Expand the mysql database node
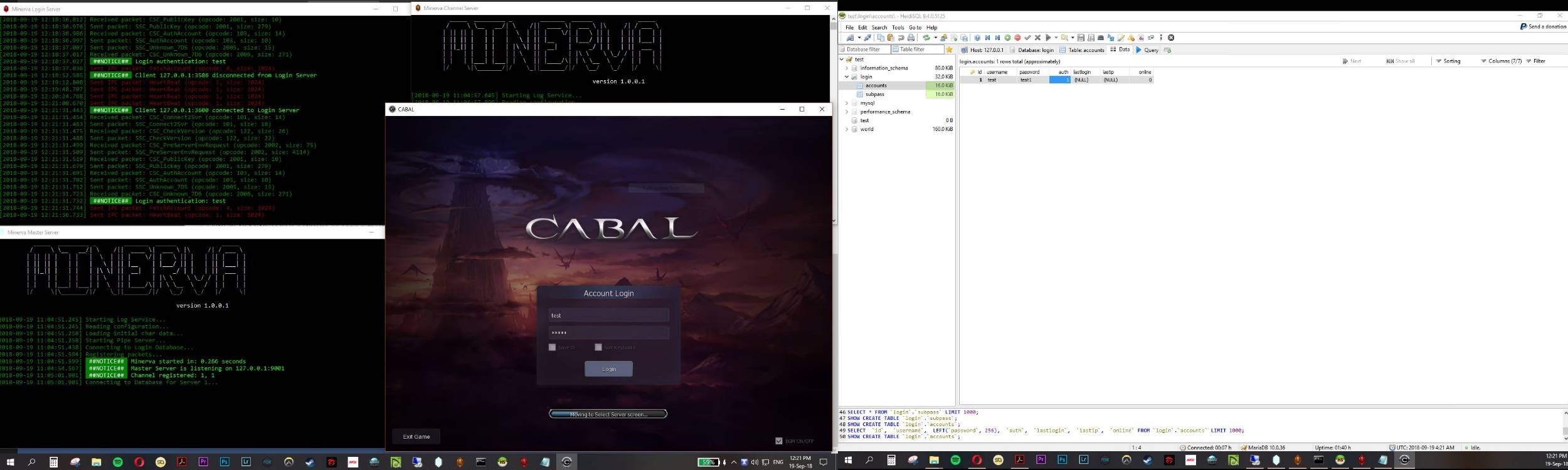 coord(847,103)
